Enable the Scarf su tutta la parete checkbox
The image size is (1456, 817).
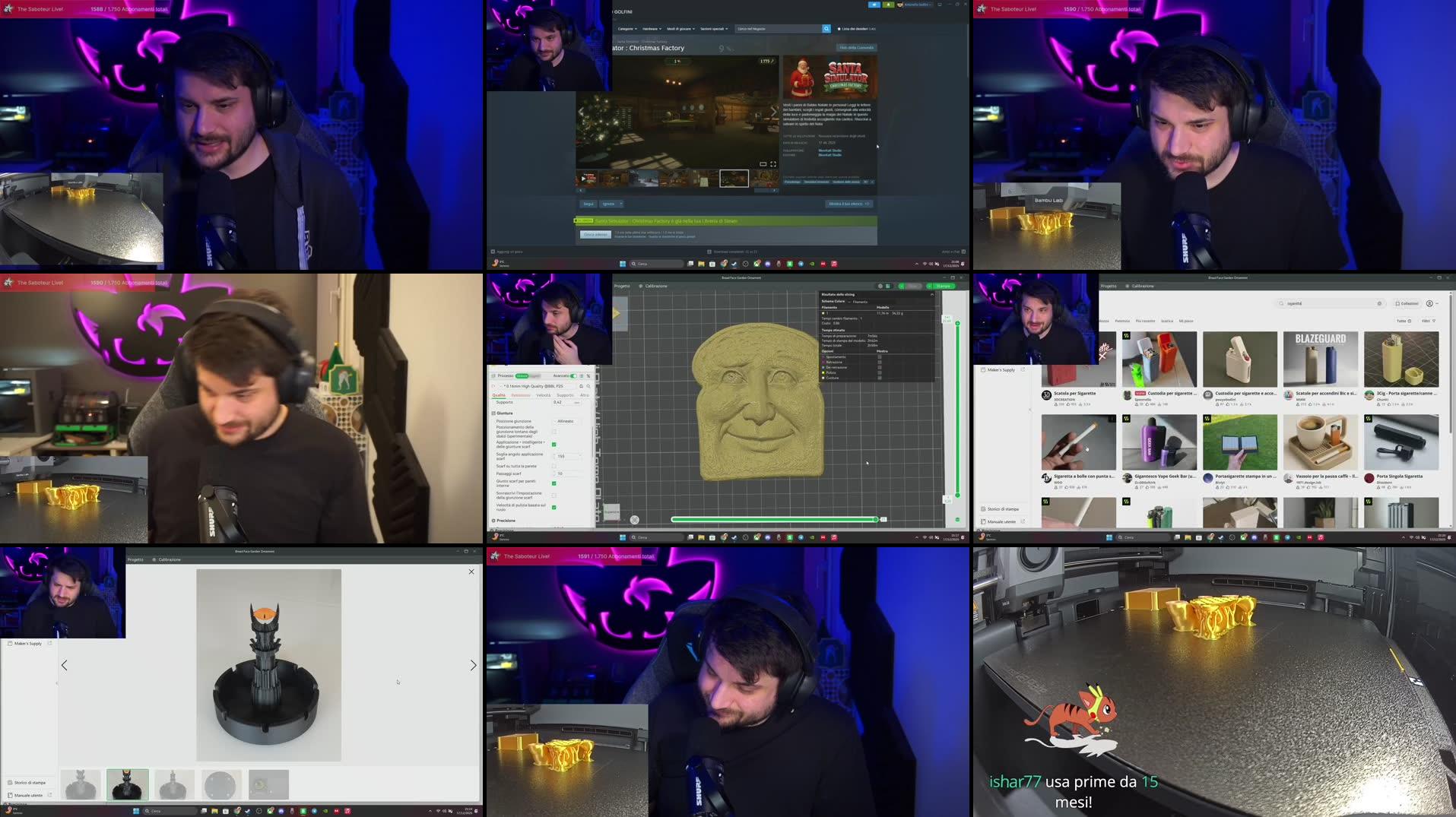pyautogui.click(x=554, y=466)
